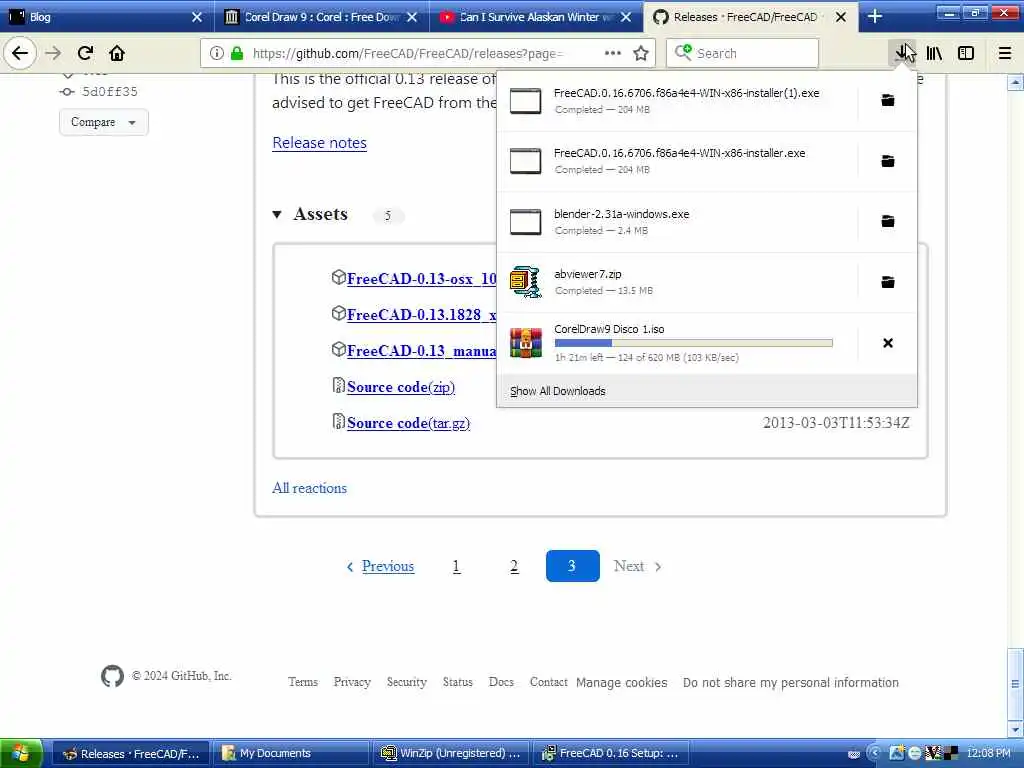The height and width of the screenshot is (768, 1024).
Task: Open All reactions link
Action: (310, 488)
